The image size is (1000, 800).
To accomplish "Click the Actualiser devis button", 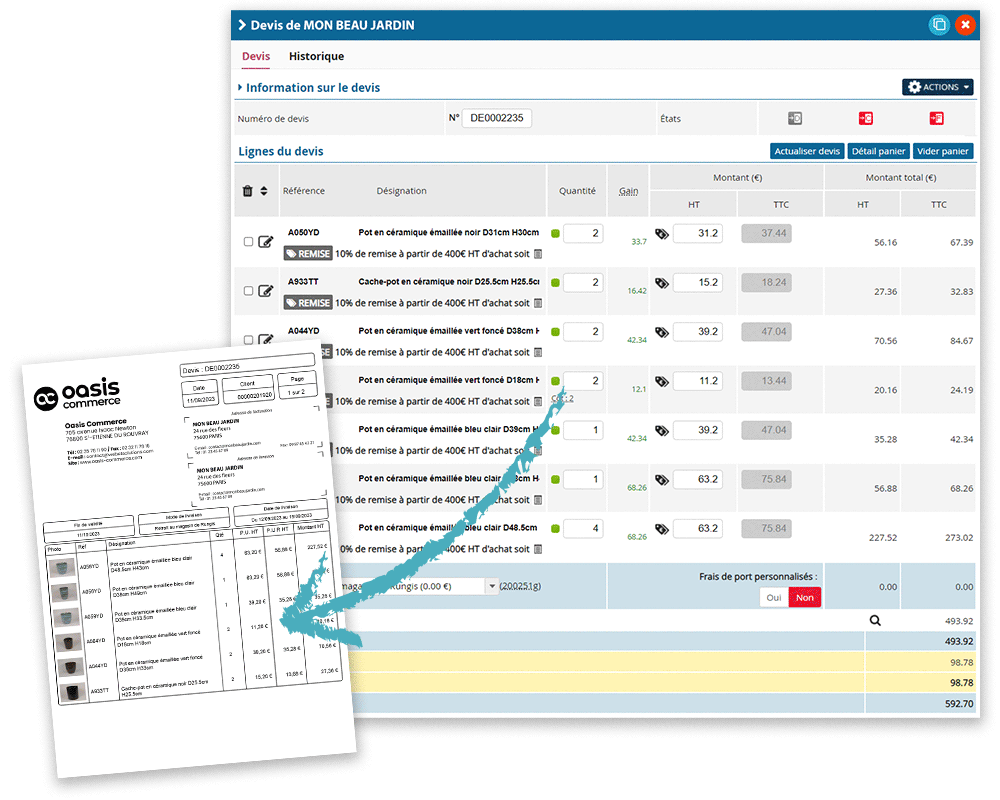I will click(x=807, y=151).
